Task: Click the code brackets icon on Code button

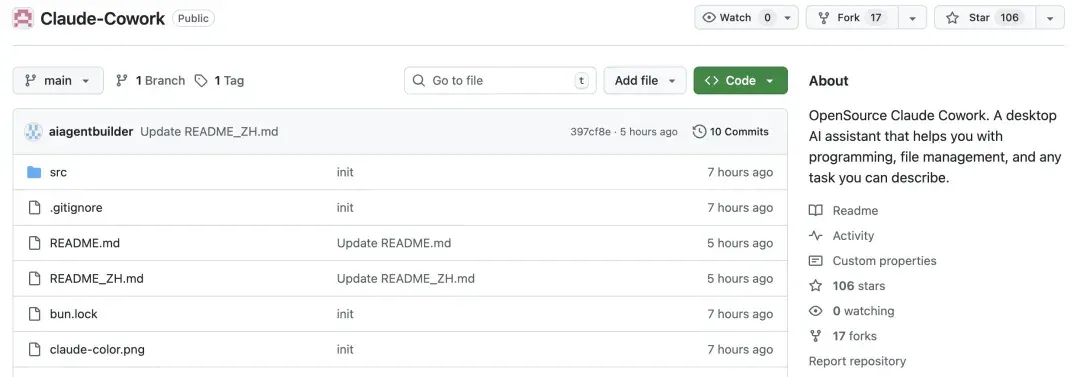Action: click(712, 81)
